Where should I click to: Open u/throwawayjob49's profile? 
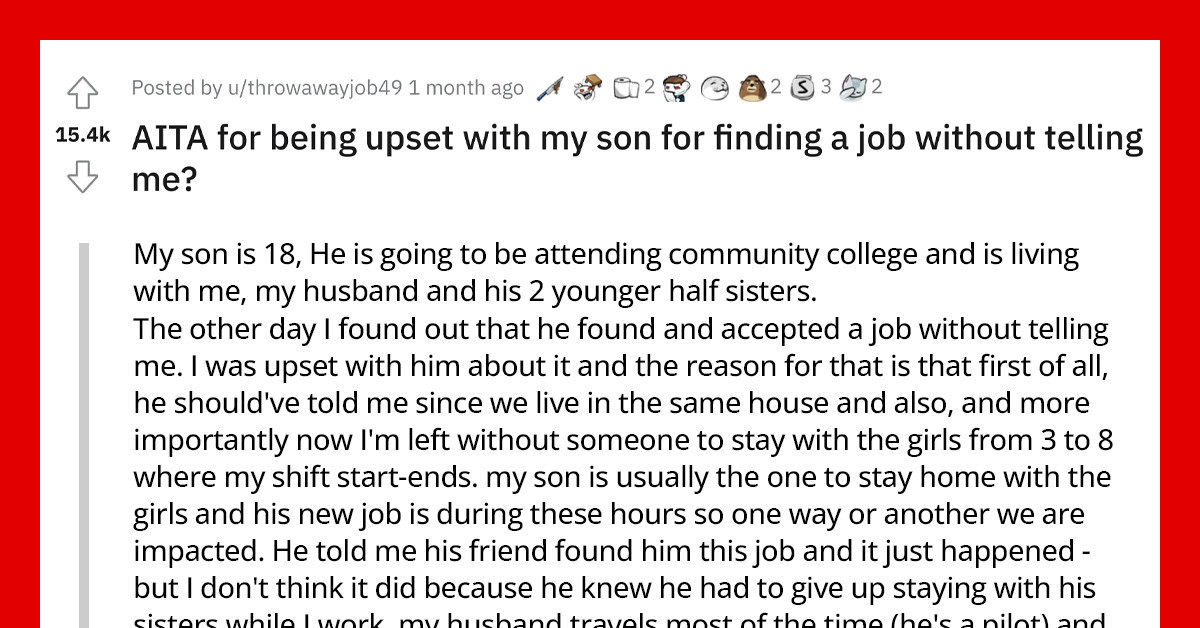click(249, 88)
